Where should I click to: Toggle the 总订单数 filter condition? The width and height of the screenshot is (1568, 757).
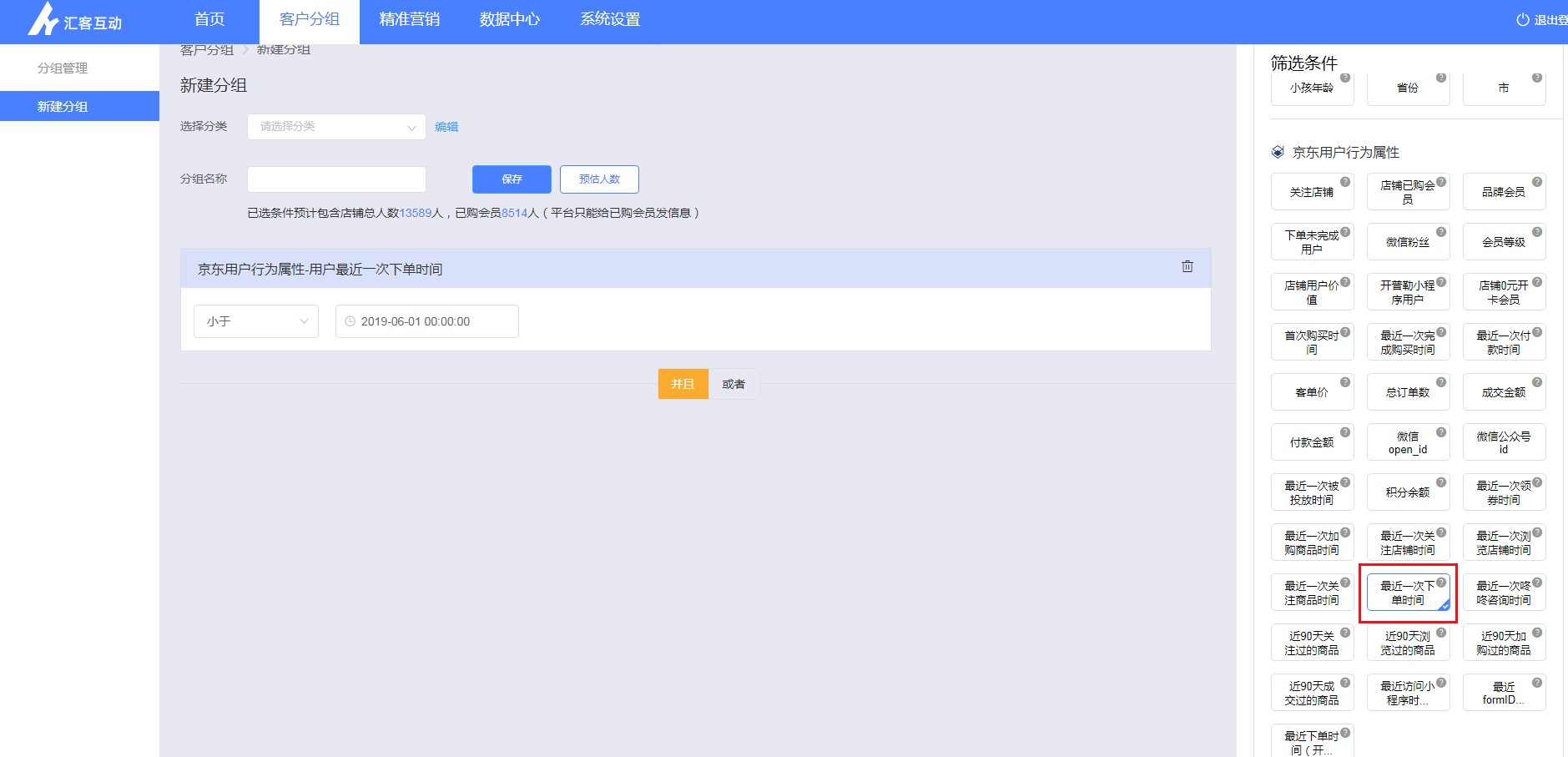[1408, 392]
